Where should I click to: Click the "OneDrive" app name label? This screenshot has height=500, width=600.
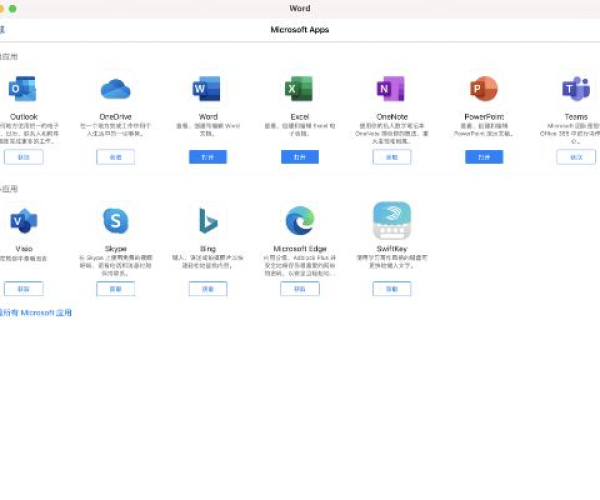[x=116, y=117]
